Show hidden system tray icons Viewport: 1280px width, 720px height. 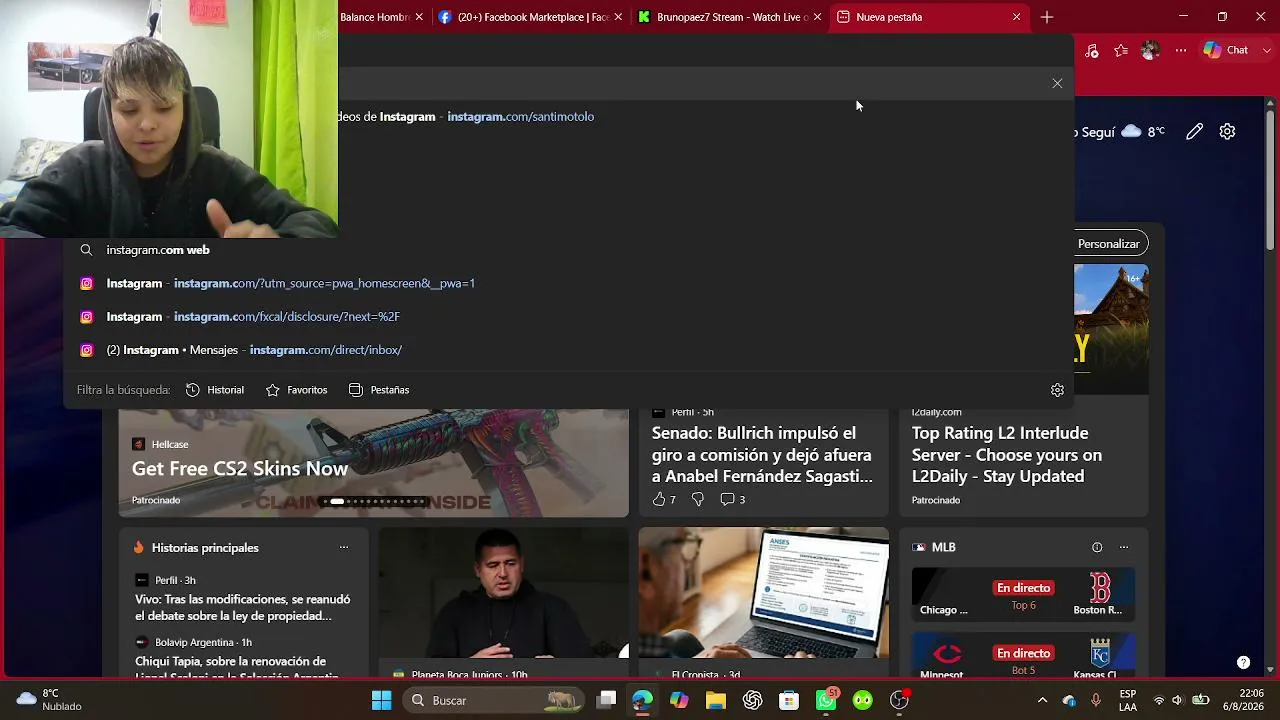point(1042,700)
